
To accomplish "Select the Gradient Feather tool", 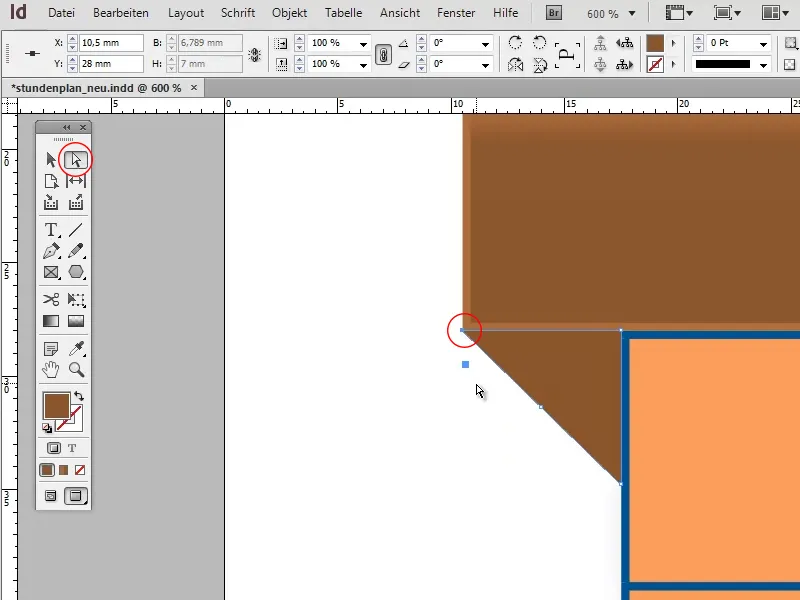I will 76,321.
